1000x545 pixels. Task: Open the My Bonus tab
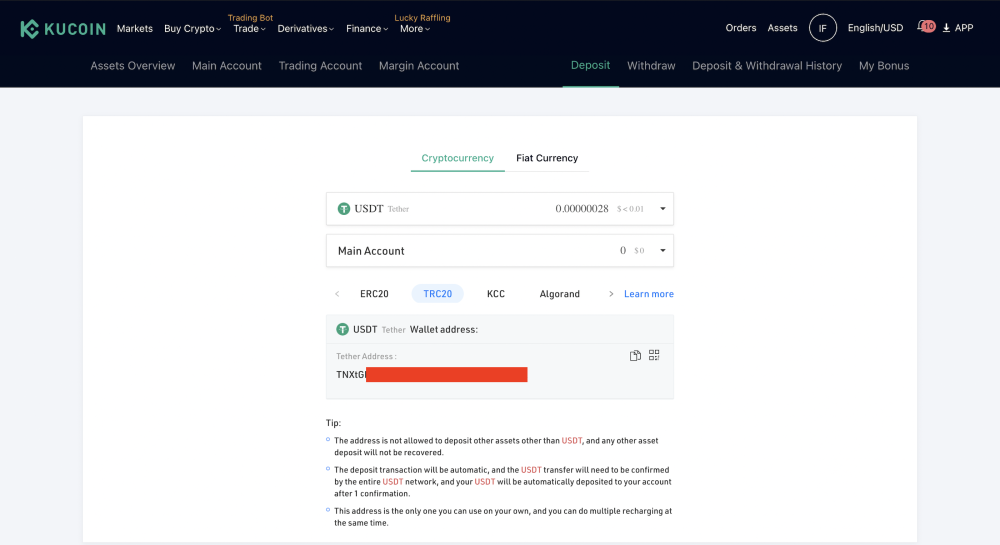(884, 66)
